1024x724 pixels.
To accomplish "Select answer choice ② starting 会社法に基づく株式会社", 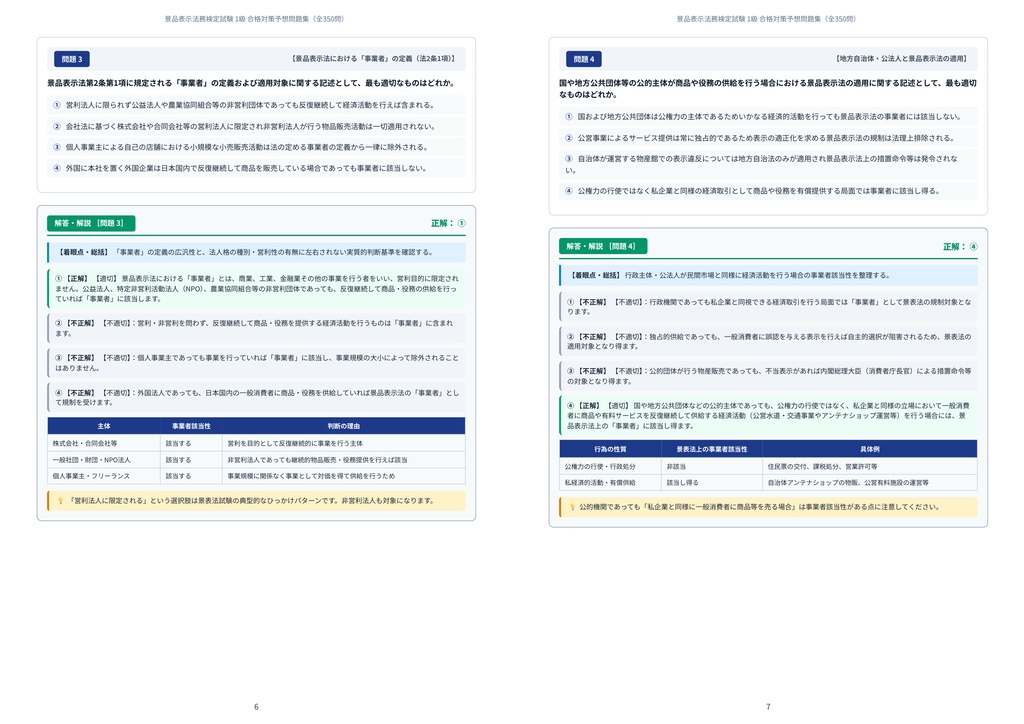I will pos(256,126).
